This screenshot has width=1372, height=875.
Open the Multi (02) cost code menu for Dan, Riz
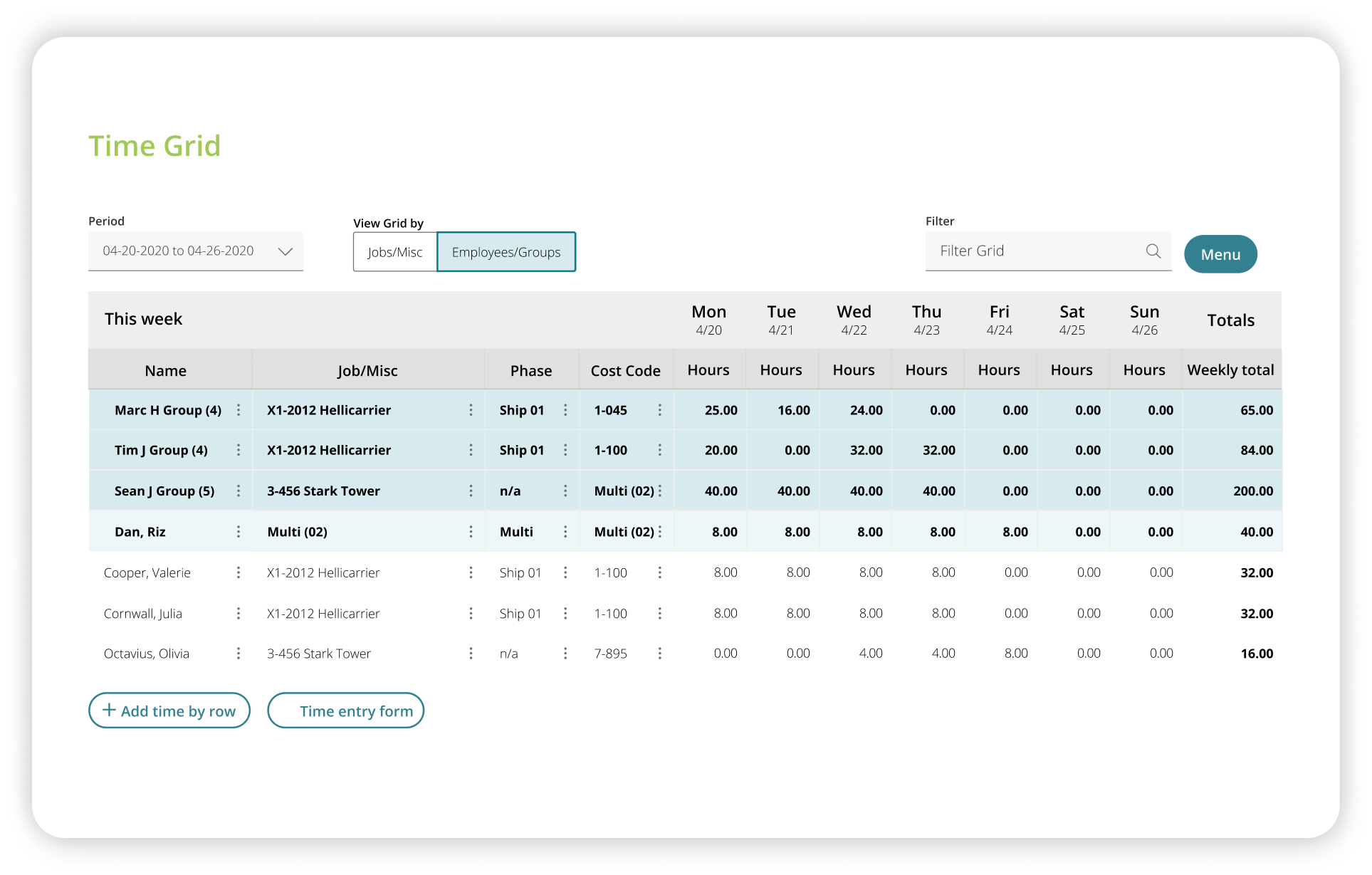(660, 531)
